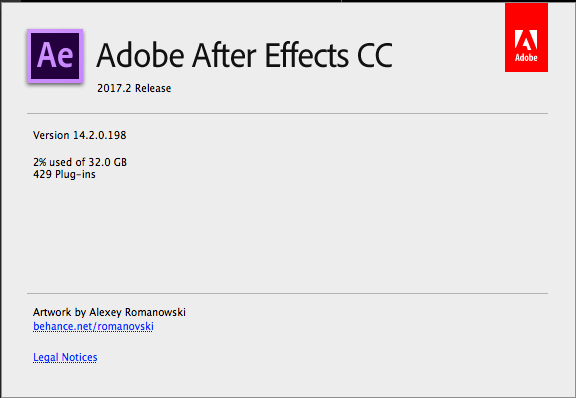
Task: Click the word Adobe in the large title
Action: coord(140,55)
